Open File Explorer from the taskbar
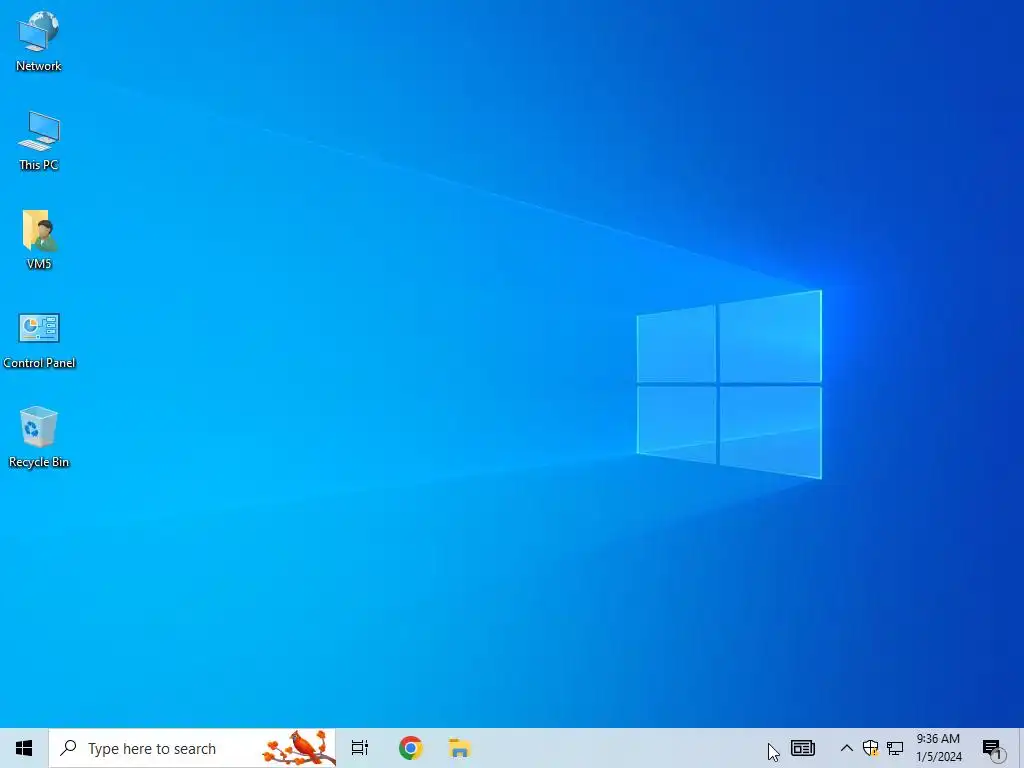 coord(460,748)
